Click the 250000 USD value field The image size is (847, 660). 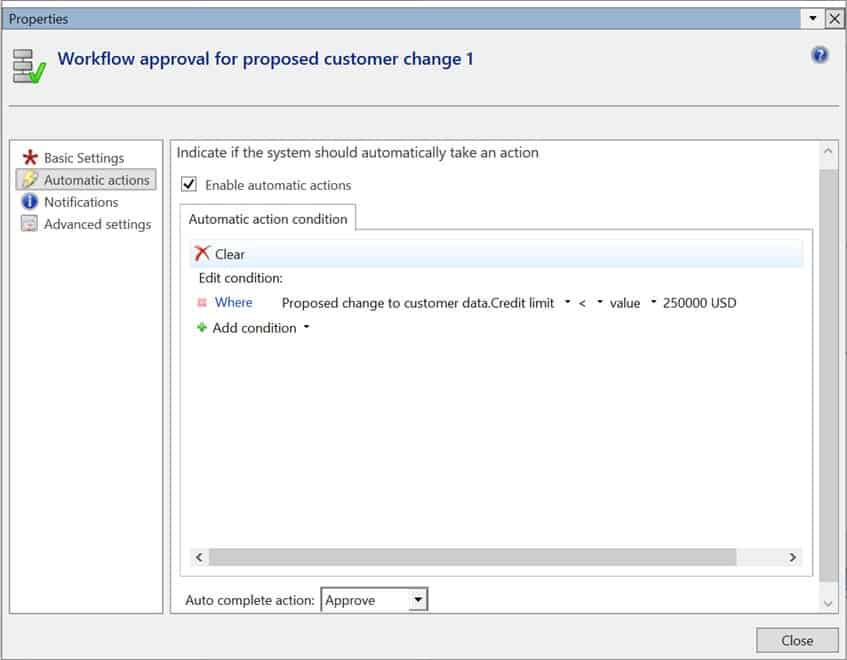699,303
